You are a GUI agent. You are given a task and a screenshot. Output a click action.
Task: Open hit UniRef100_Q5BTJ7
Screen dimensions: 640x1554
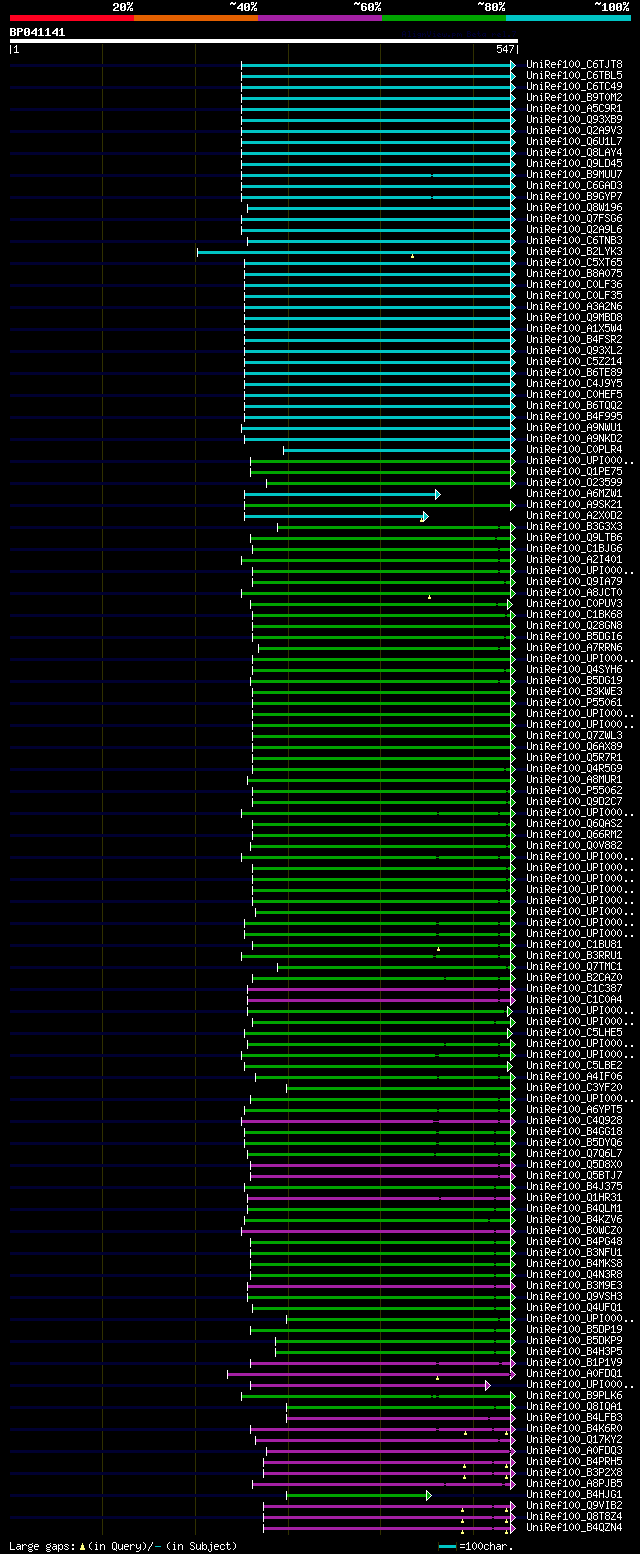click(x=574, y=1175)
